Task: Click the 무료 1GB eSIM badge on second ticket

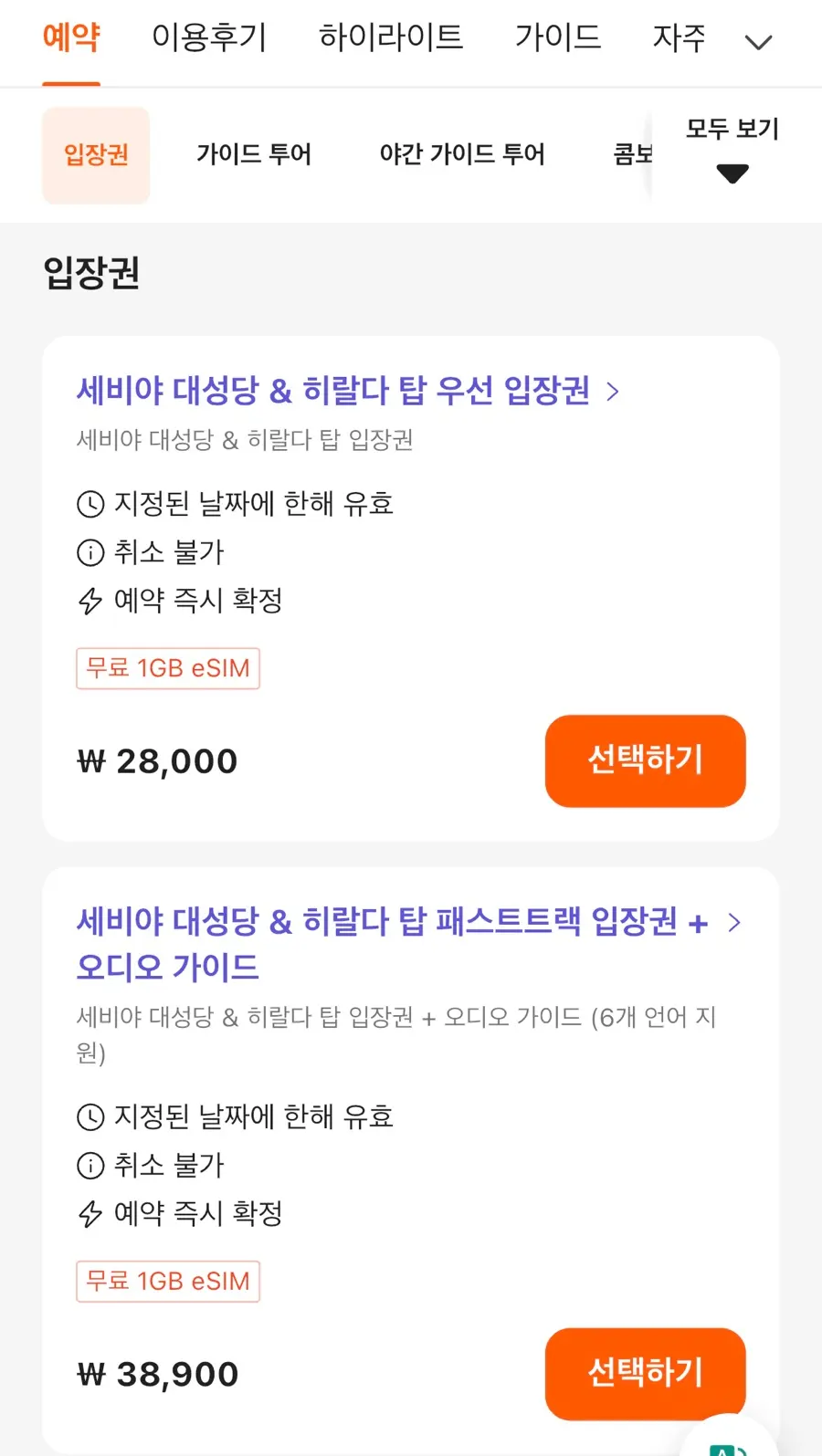Action: click(168, 1282)
